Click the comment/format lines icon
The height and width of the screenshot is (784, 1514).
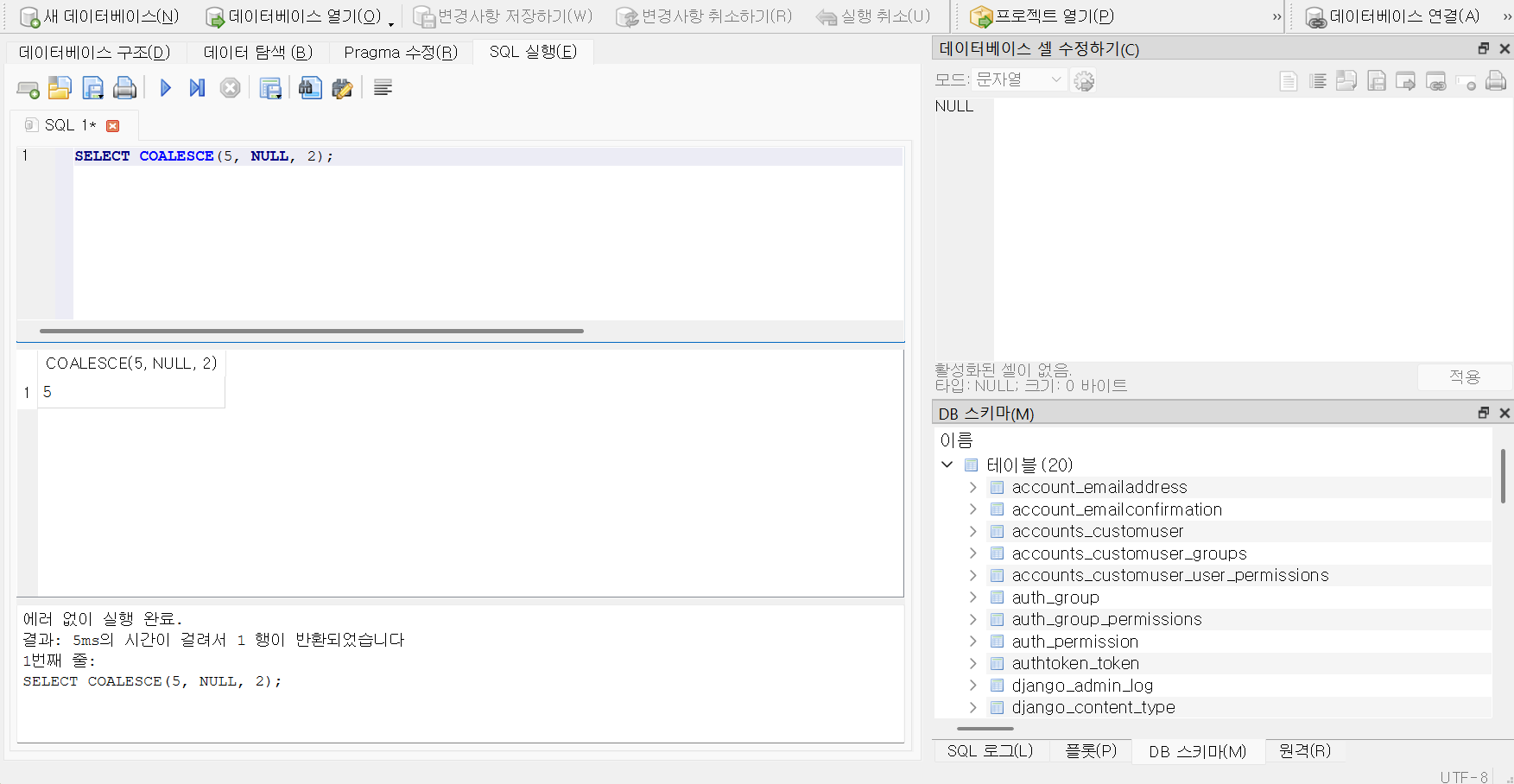pos(383,88)
